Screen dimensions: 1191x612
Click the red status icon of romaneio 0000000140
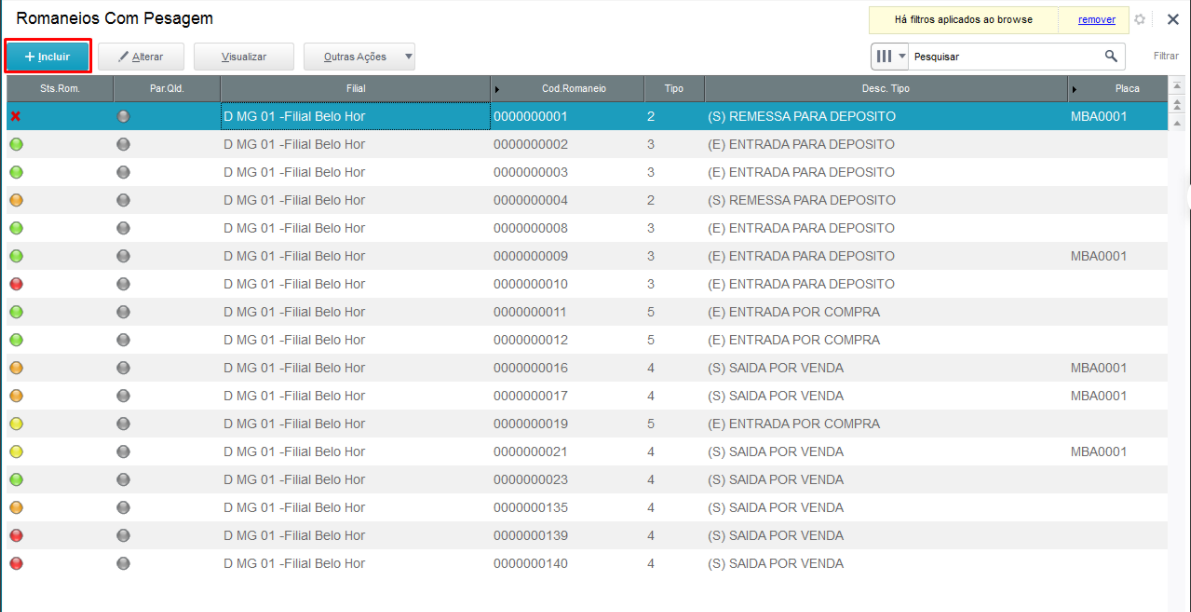click(16, 563)
